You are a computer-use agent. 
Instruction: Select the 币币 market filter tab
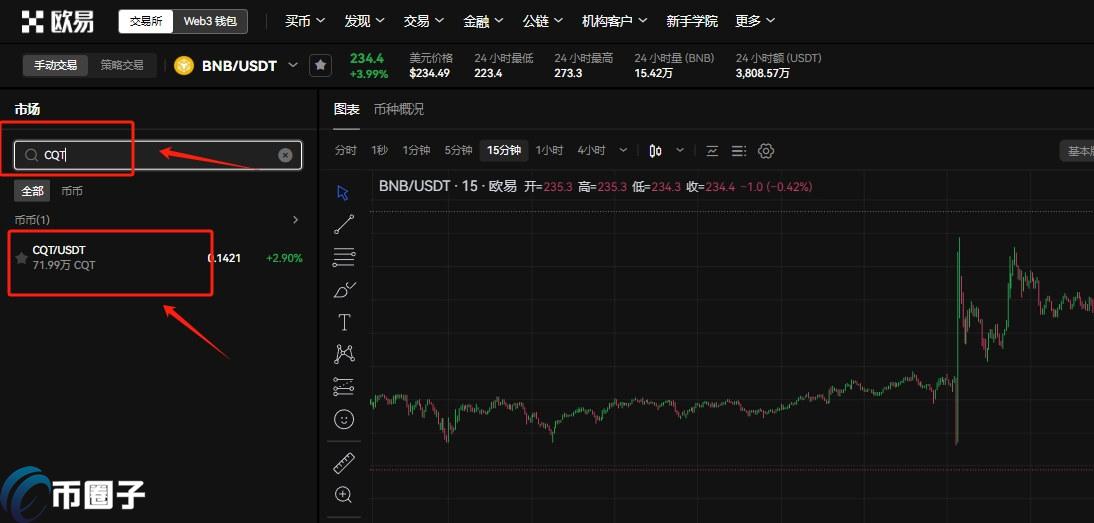coord(72,190)
